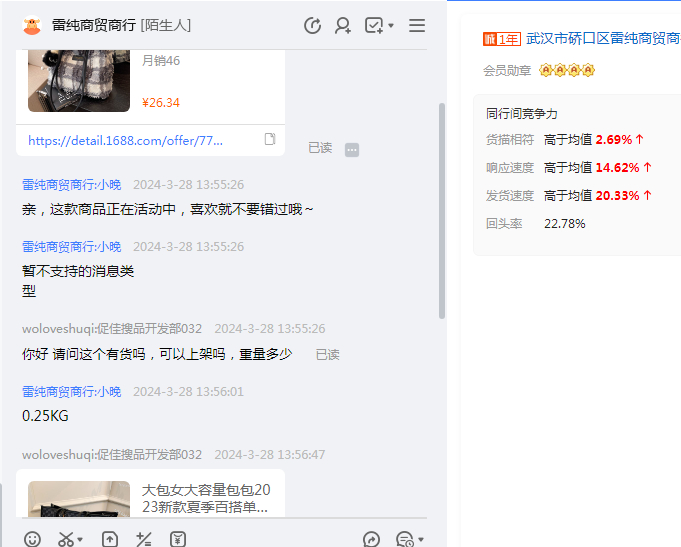Screen dimensions: 681x547
Task: Click the file upload icon
Action: [x=109, y=539]
